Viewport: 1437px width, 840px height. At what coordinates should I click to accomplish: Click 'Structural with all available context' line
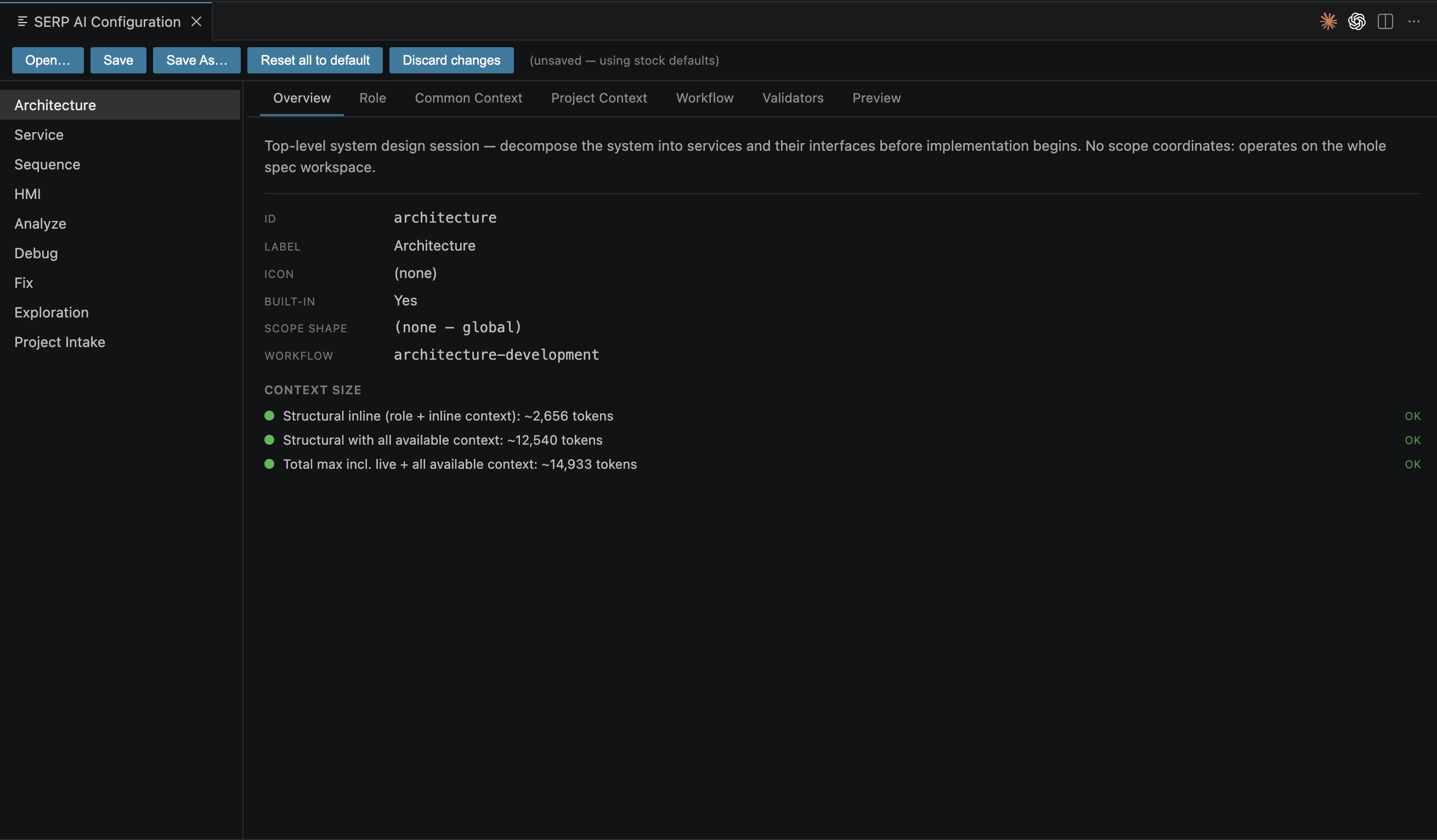pyautogui.click(x=443, y=440)
